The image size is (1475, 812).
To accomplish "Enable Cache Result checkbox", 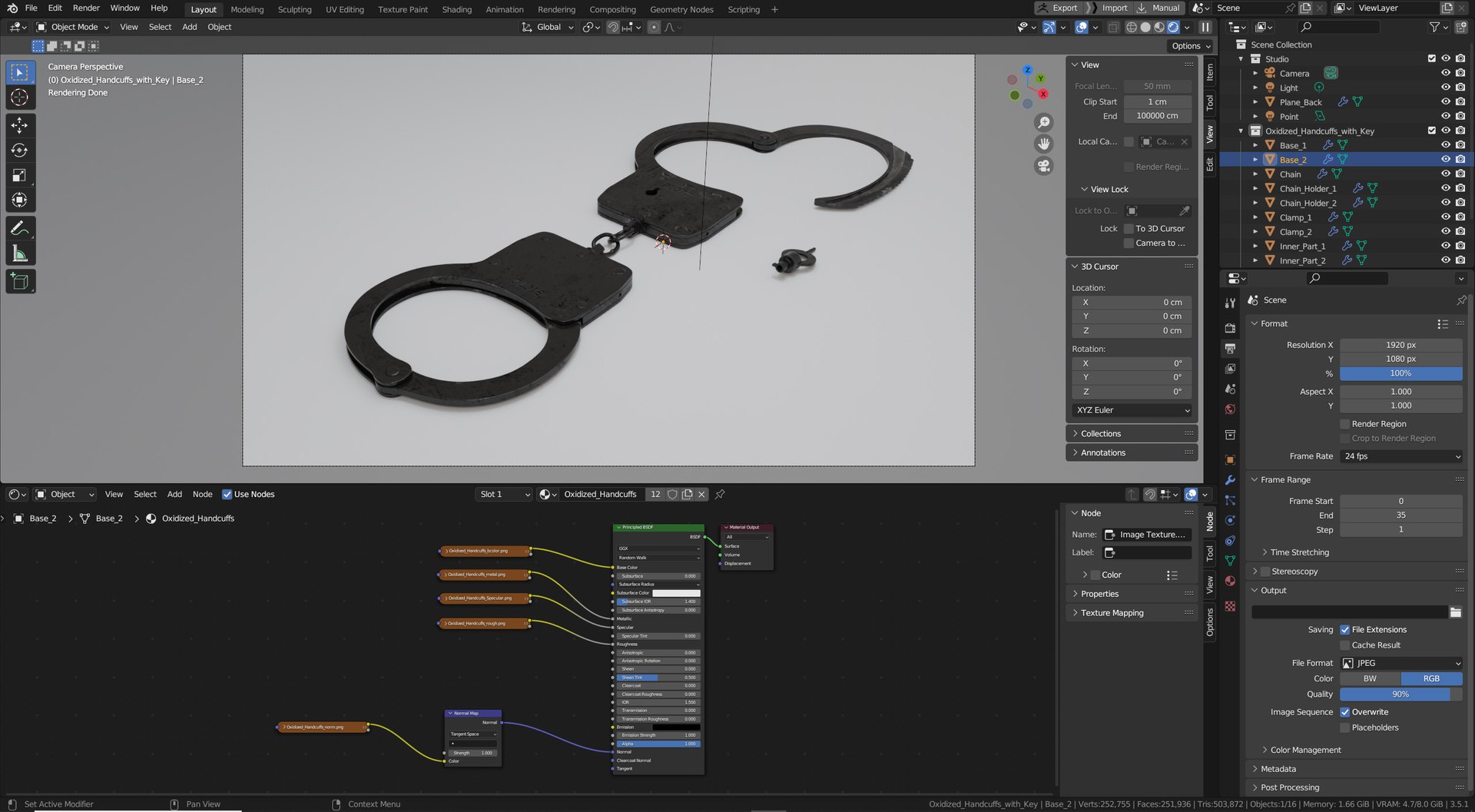I will [1345, 646].
